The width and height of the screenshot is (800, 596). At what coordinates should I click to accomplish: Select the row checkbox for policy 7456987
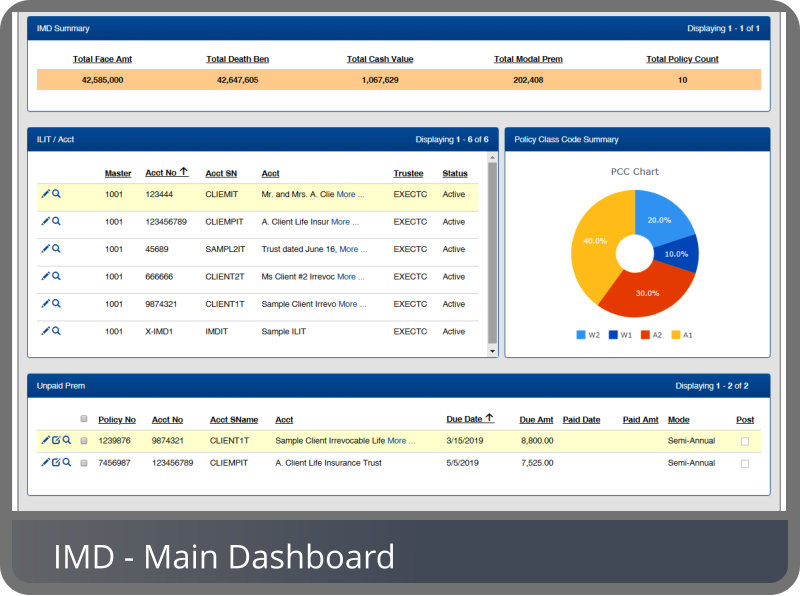(x=84, y=464)
